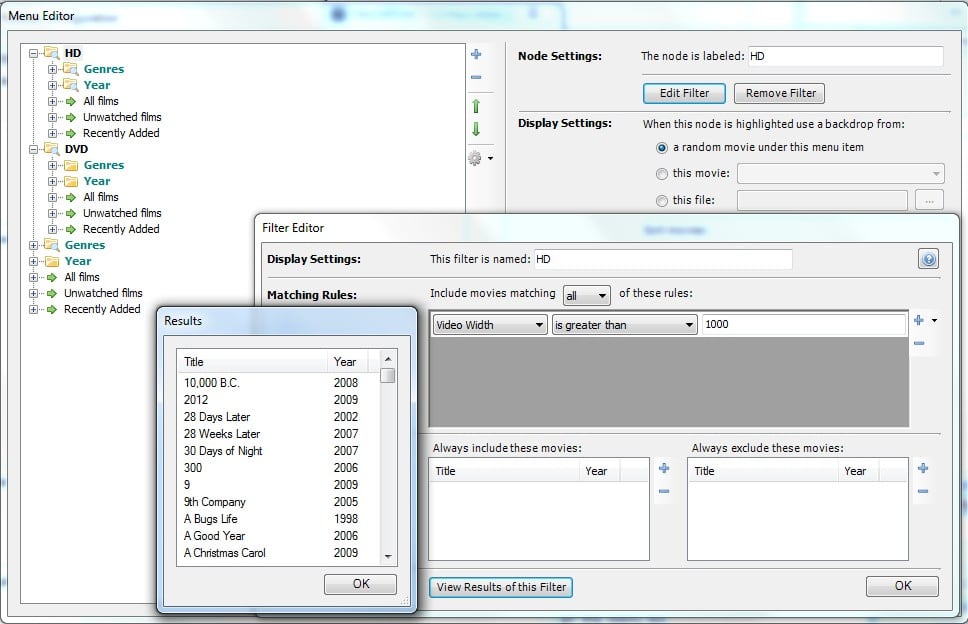Image resolution: width=968 pixels, height=624 pixels.
Task: Click the blue plus icon beside menu tree
Action: pyautogui.click(x=476, y=54)
